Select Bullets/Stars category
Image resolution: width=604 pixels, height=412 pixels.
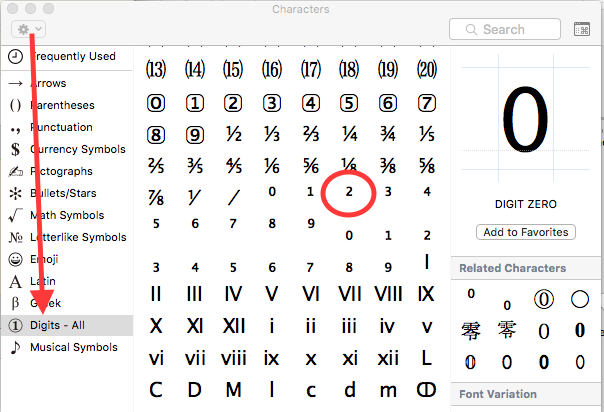point(67,193)
